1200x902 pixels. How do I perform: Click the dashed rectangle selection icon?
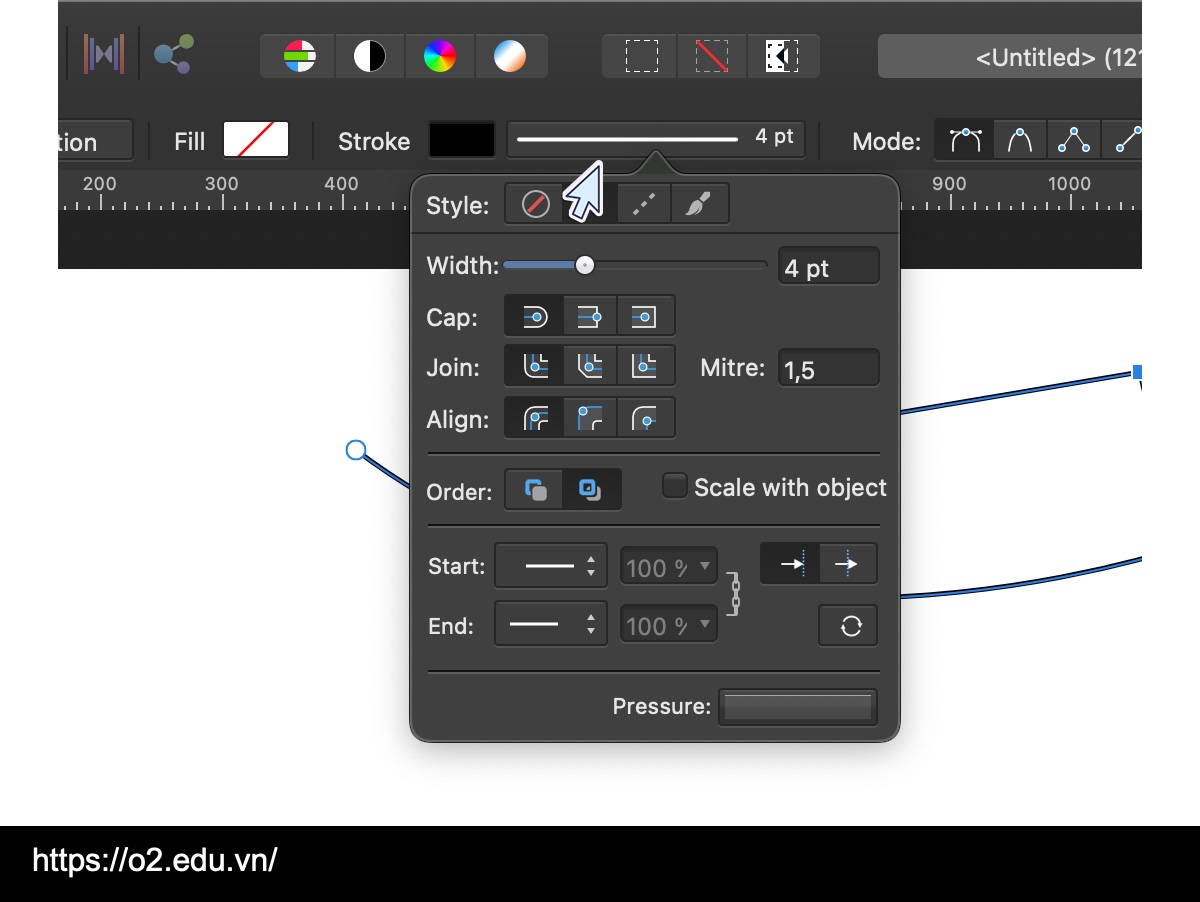(x=641, y=56)
